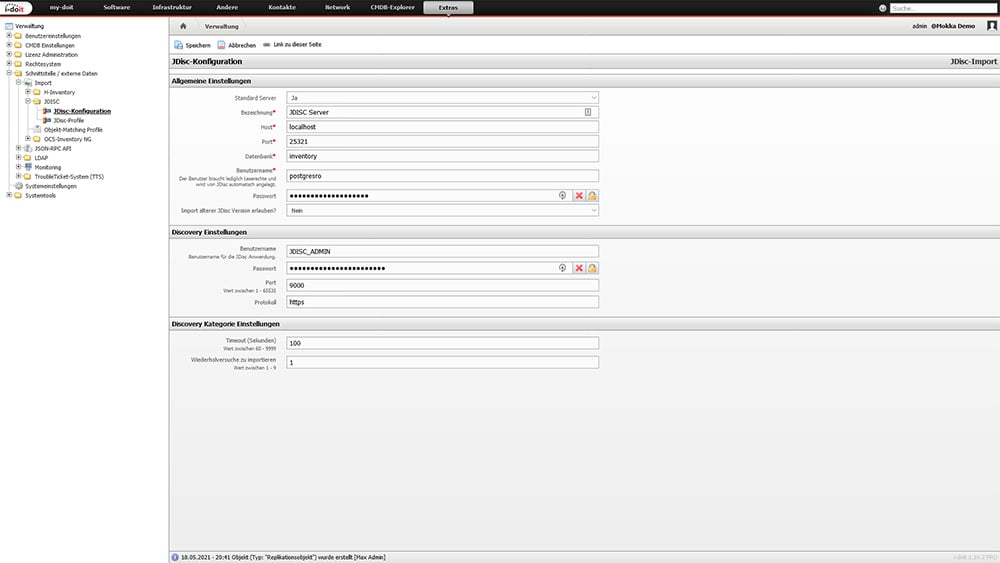Expand Systemtools tree node
The image size is (1000, 563).
[x=9, y=195]
